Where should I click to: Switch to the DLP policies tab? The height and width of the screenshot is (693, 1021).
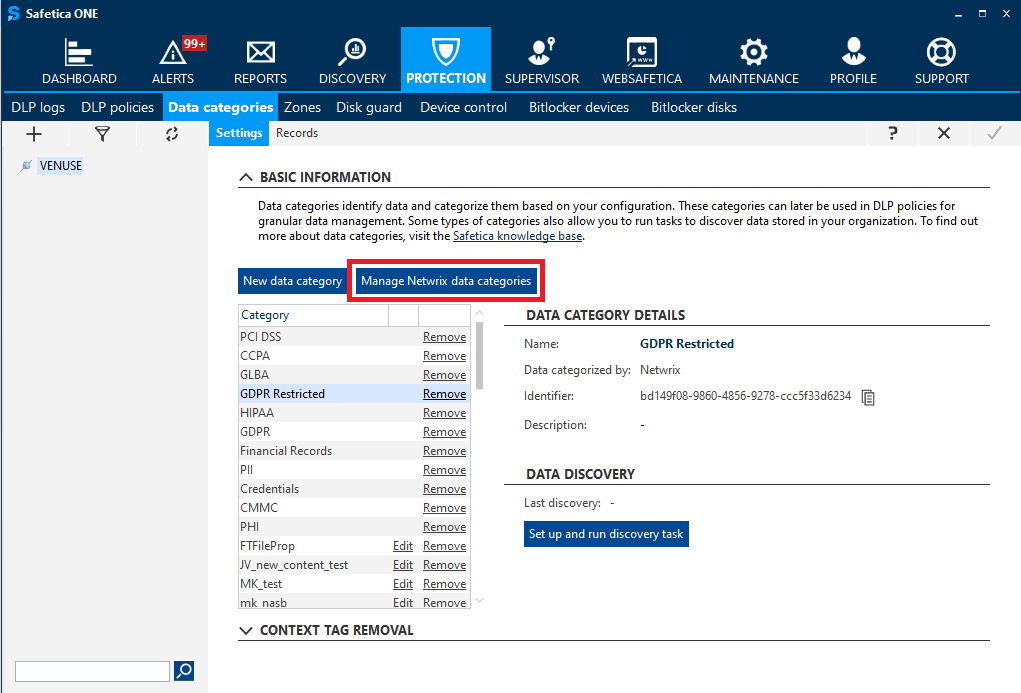click(x=118, y=107)
